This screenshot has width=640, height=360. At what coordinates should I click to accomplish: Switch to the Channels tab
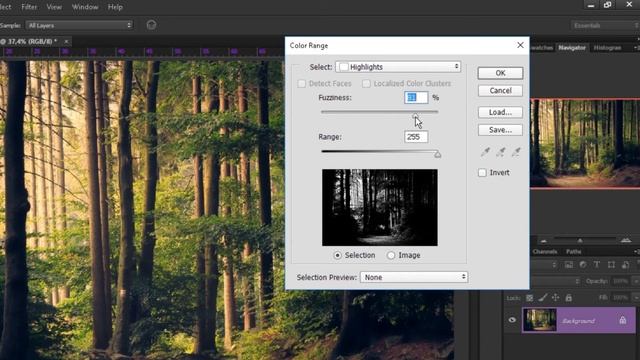pyautogui.click(x=545, y=251)
